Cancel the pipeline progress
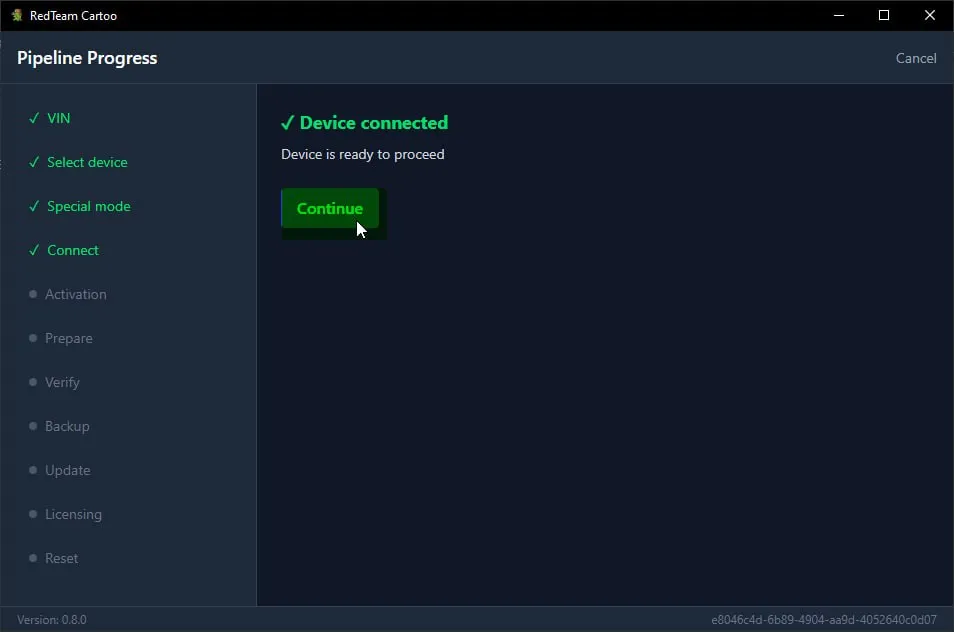Screen dimensions: 954x632 [x=916, y=58]
